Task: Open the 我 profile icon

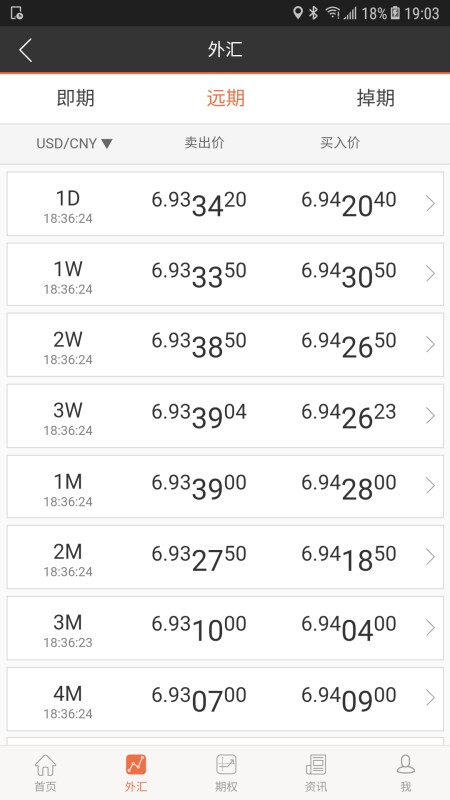Action: point(406,765)
